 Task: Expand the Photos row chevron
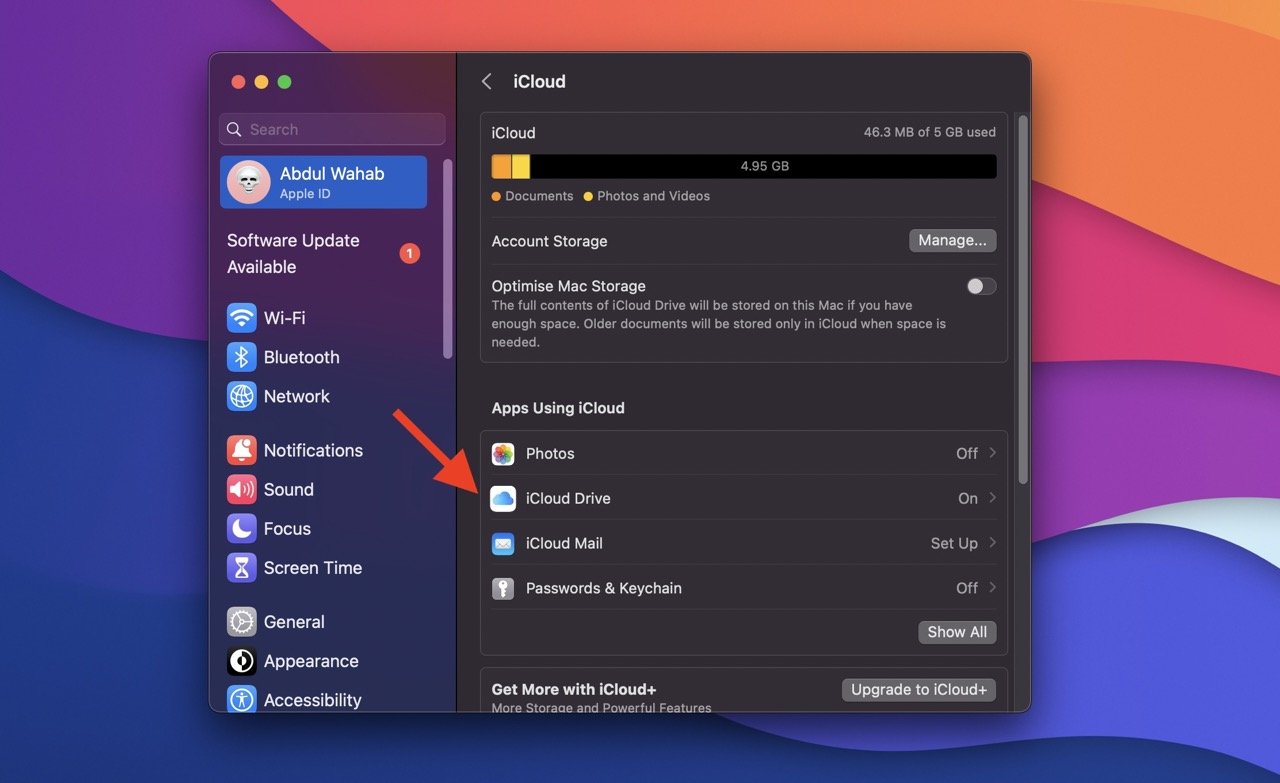[x=992, y=453]
